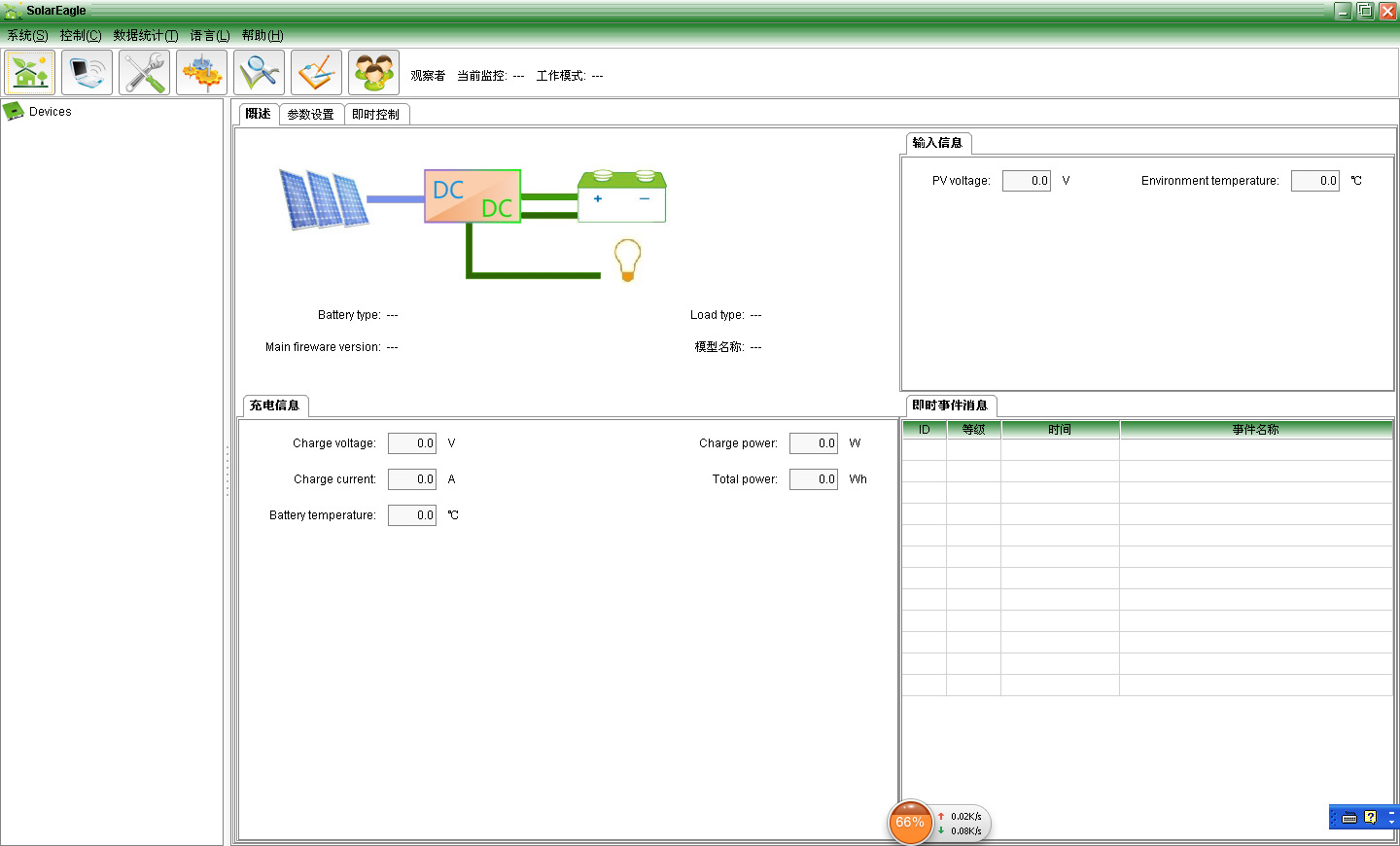The height and width of the screenshot is (846, 1400).
Task: Open the user group accounts icon
Action: (x=374, y=73)
